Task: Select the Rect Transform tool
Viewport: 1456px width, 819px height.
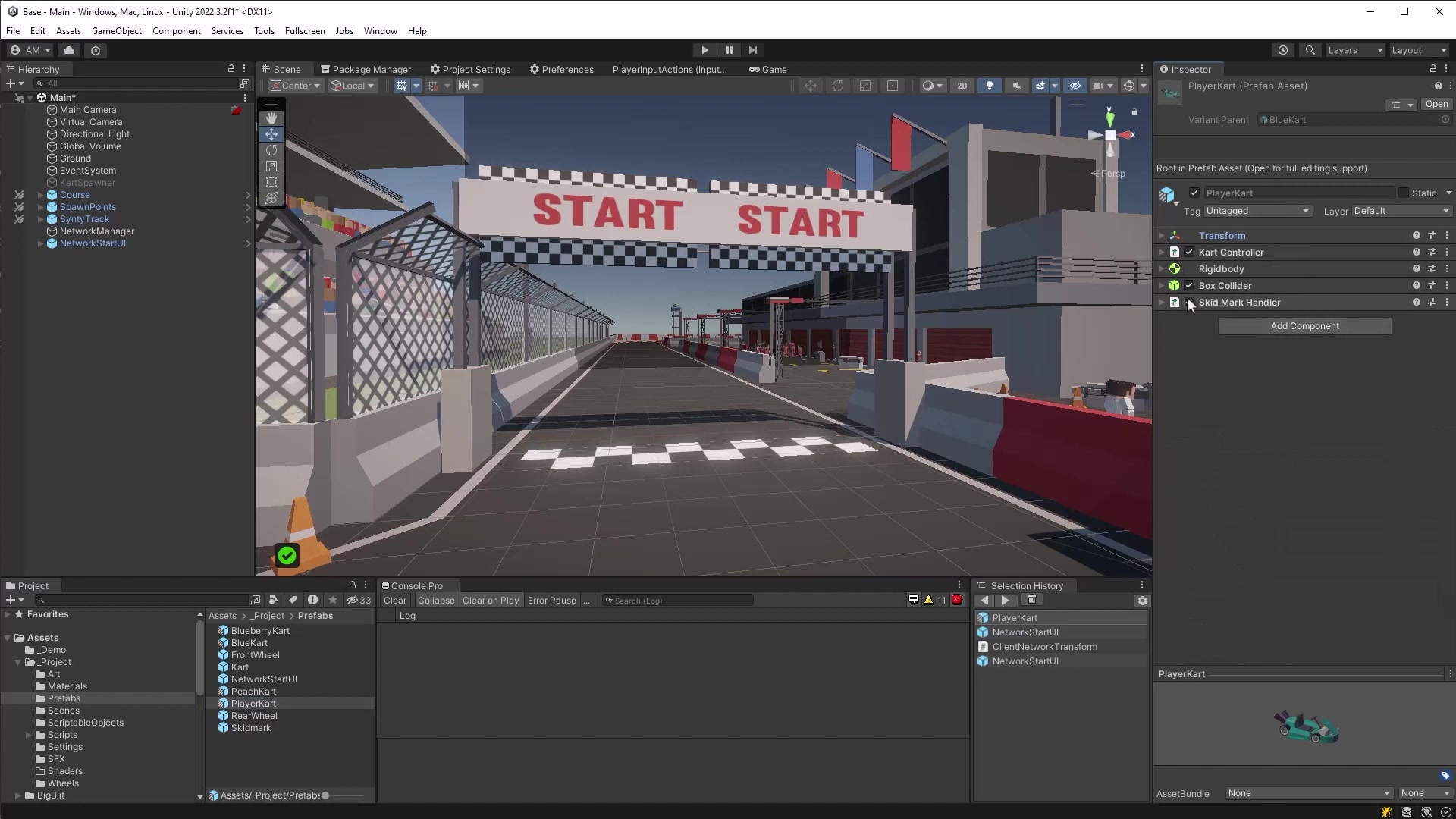Action: 271,182
